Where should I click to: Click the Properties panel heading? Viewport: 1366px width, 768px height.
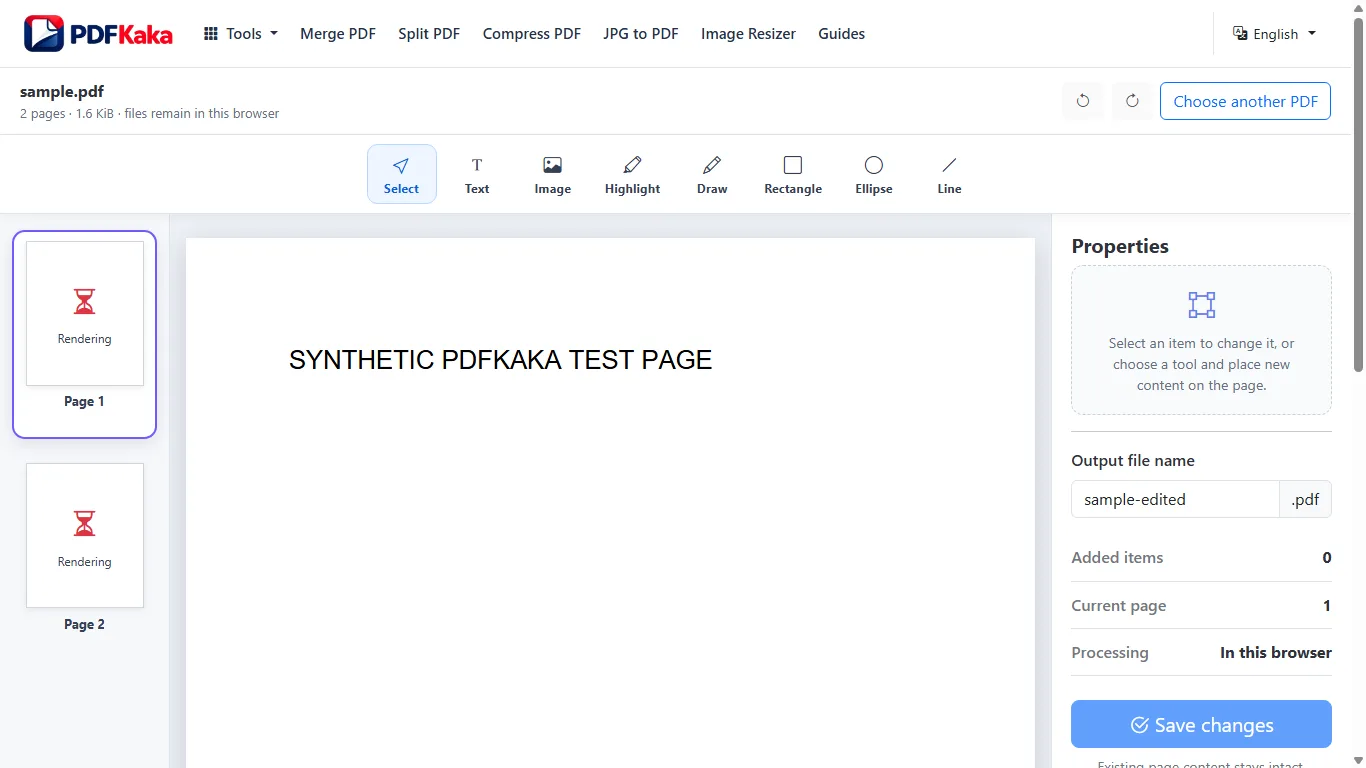[1120, 246]
